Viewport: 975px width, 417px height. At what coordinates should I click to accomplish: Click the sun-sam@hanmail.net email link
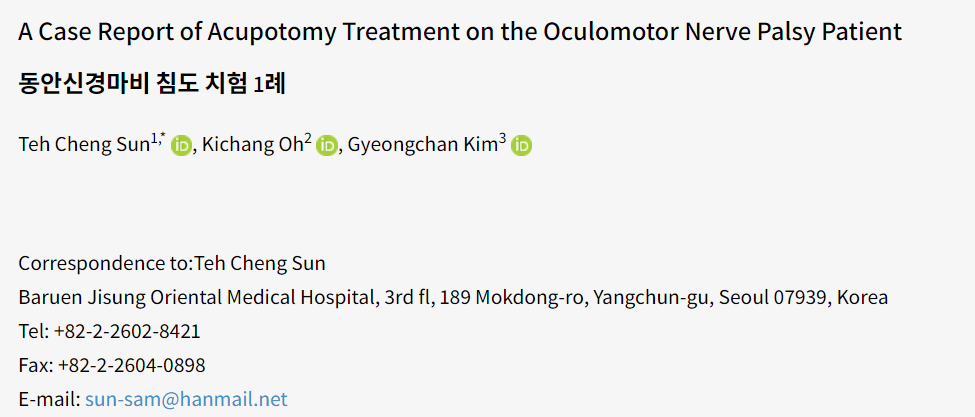(x=187, y=399)
